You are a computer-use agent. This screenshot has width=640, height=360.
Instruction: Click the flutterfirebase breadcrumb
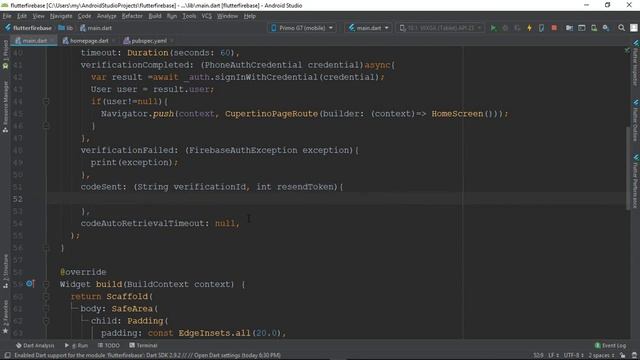[28, 28]
